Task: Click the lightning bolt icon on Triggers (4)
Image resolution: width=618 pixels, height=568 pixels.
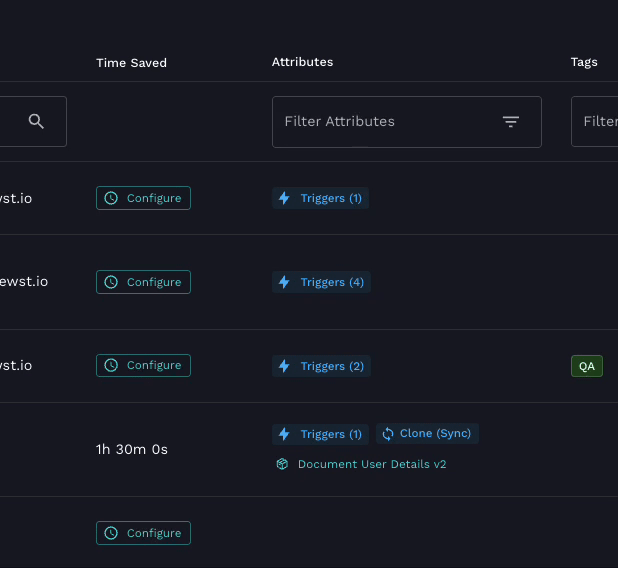Action: click(x=284, y=282)
